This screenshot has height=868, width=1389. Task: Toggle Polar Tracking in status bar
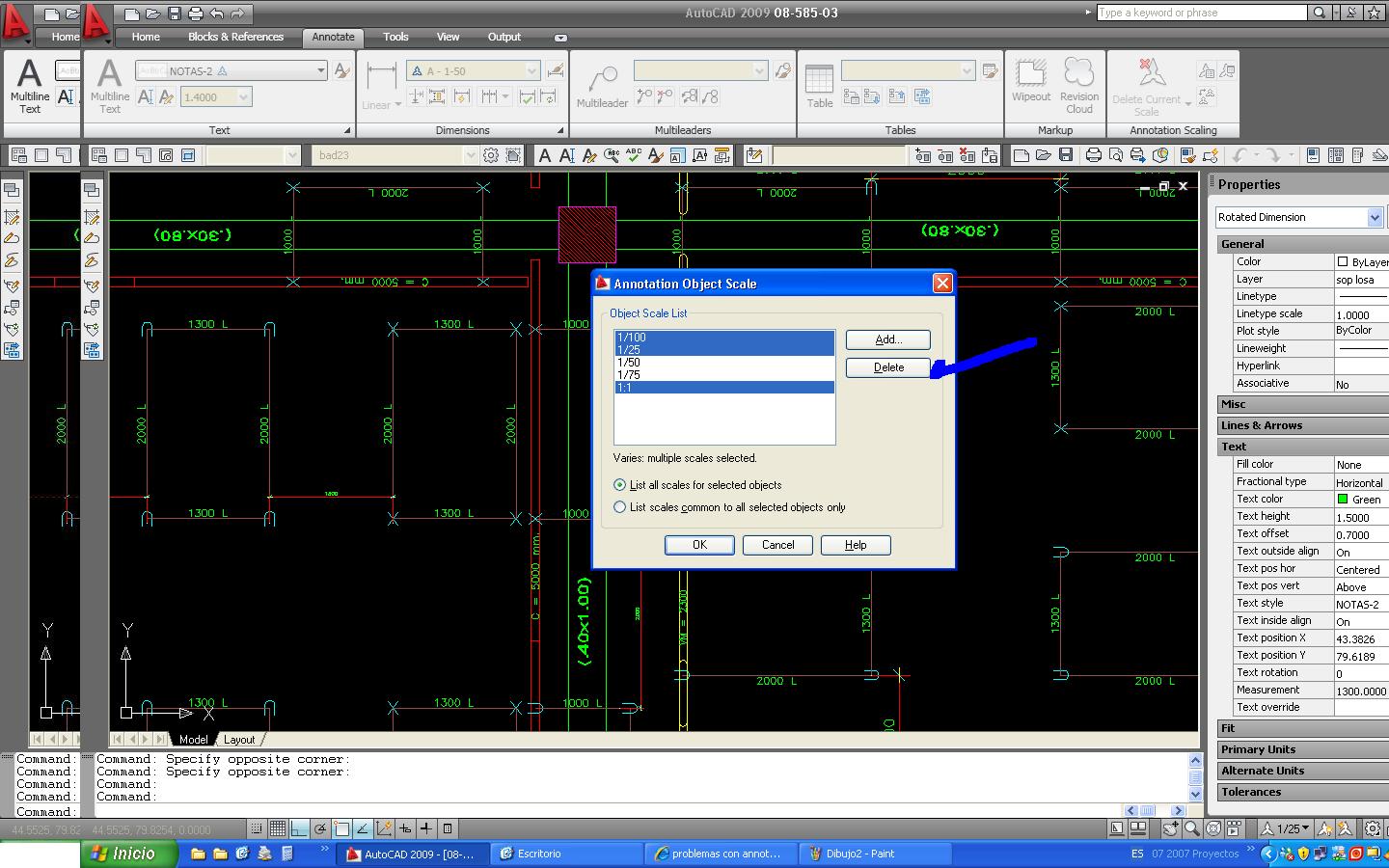(320, 828)
